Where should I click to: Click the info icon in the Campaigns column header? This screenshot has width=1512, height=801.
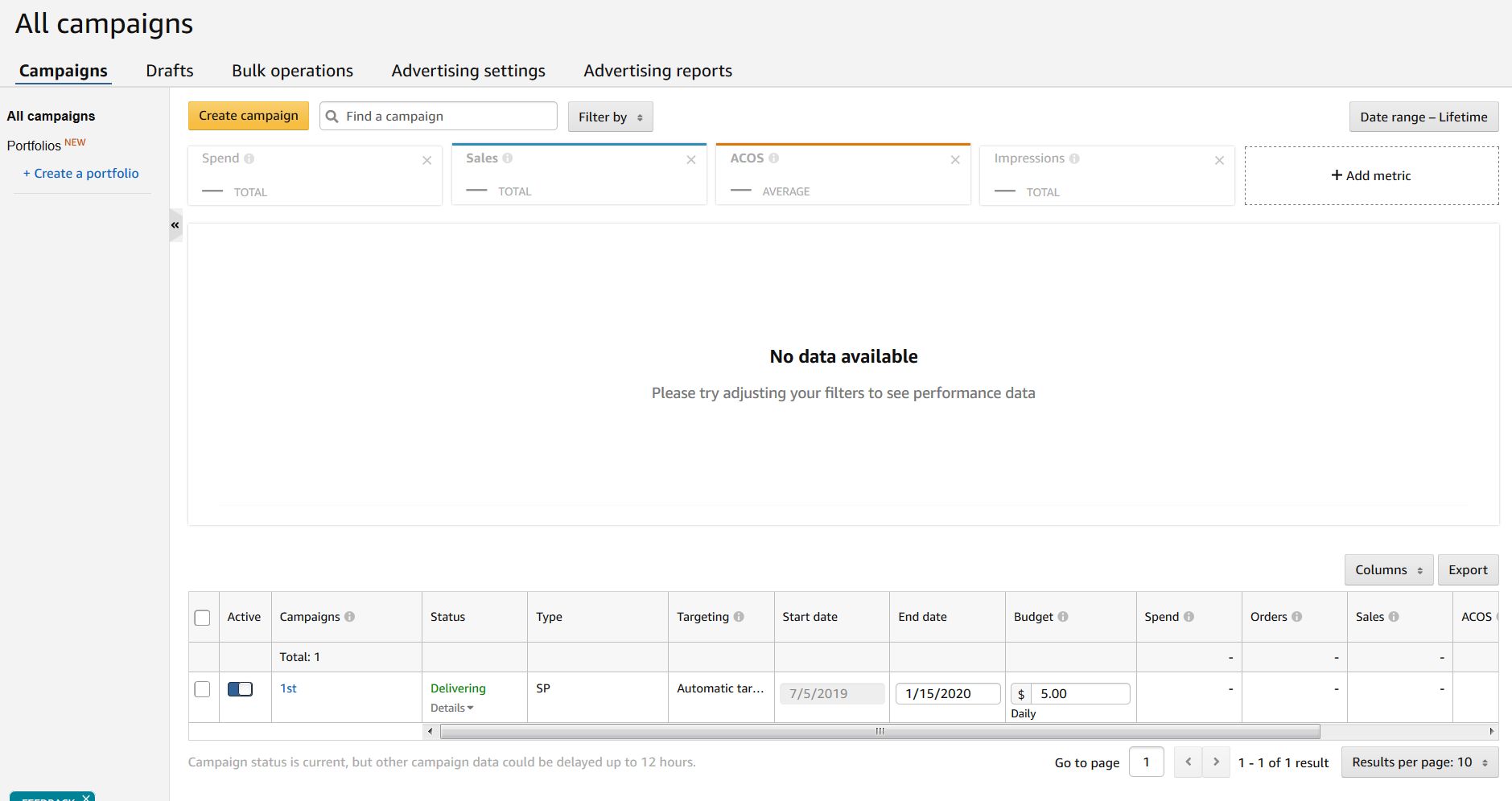coord(349,617)
